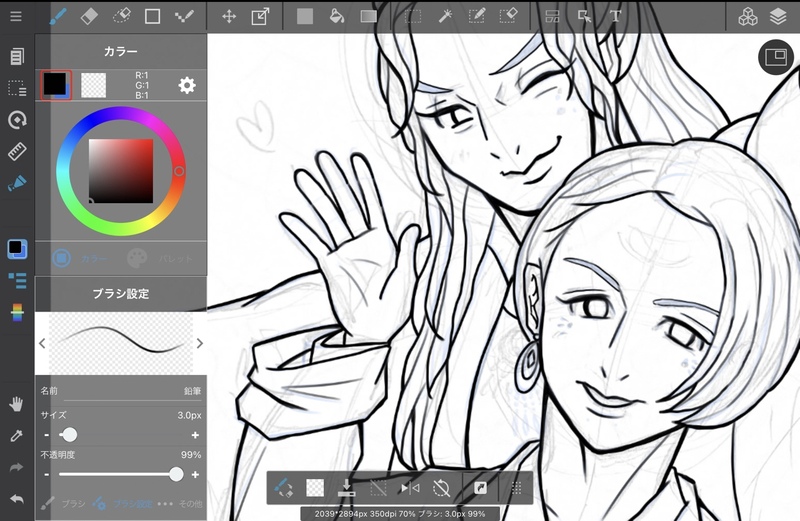The height and width of the screenshot is (521, 800).
Task: Open the hamburger main menu
Action: (16, 16)
